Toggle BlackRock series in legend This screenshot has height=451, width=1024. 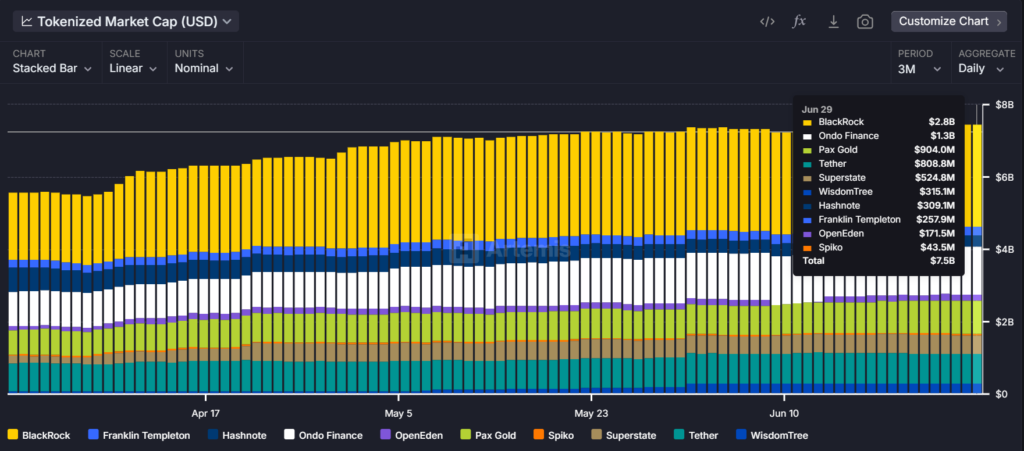click(39, 435)
